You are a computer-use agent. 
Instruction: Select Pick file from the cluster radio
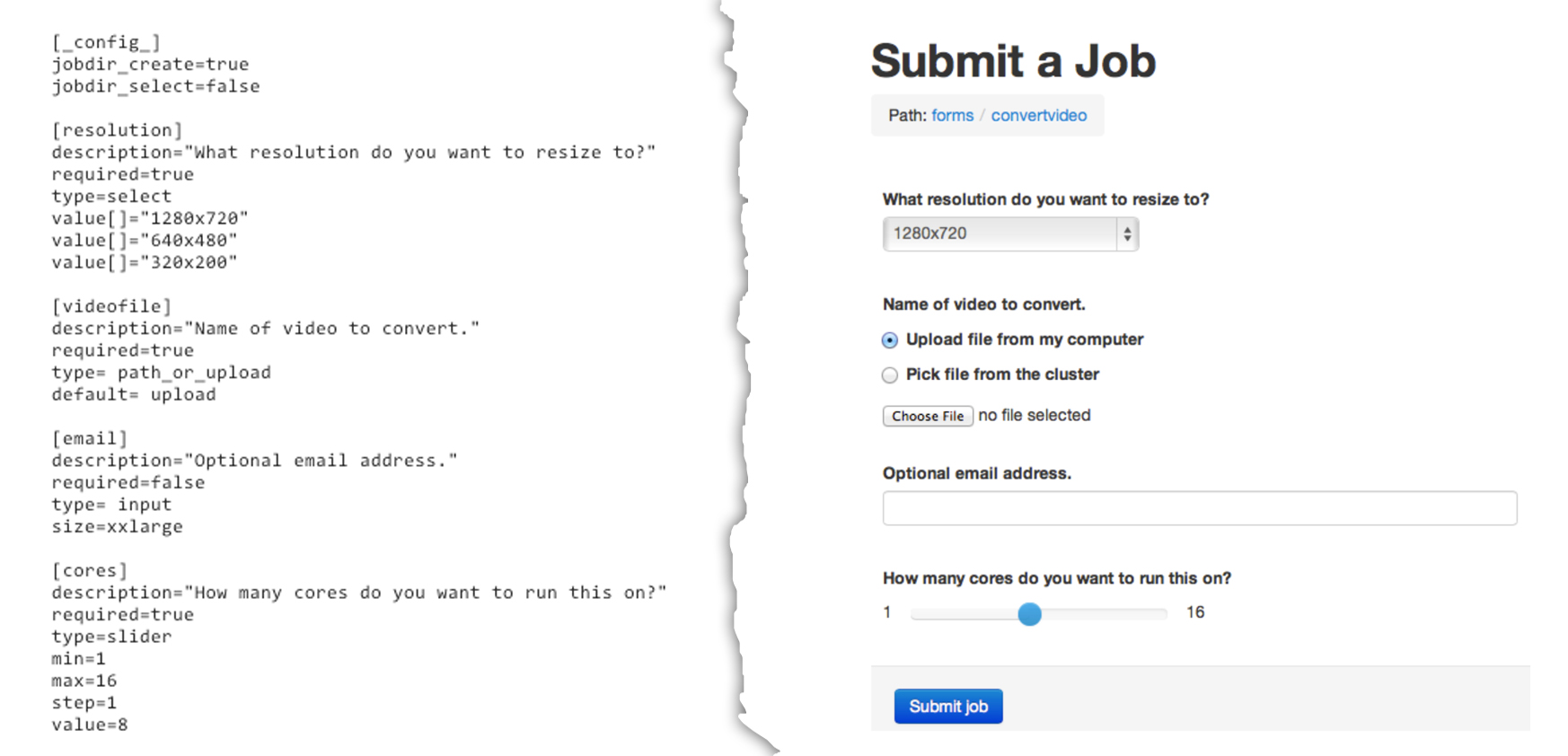pyautogui.click(x=890, y=375)
